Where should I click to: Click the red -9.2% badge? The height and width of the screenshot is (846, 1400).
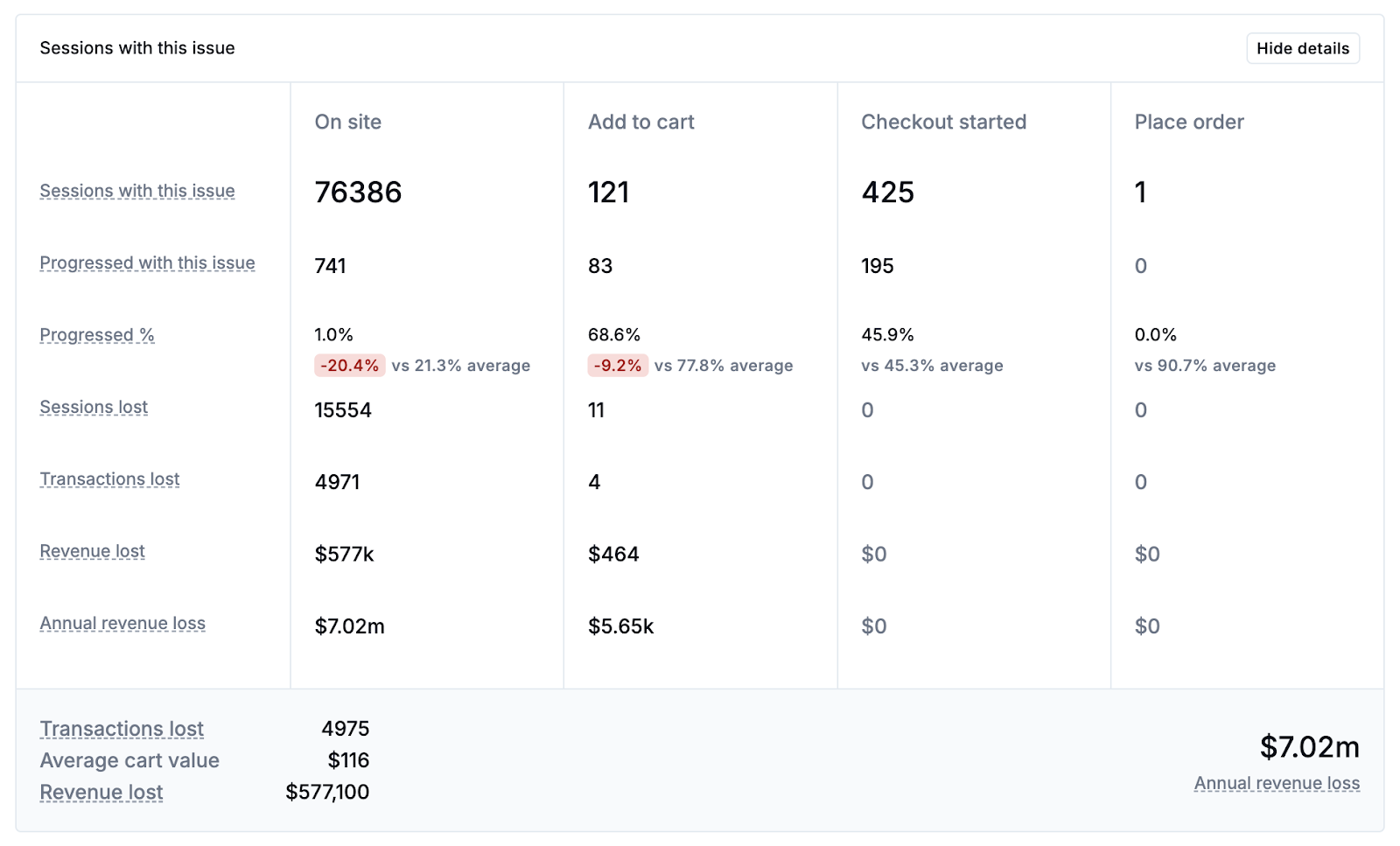[x=618, y=366]
